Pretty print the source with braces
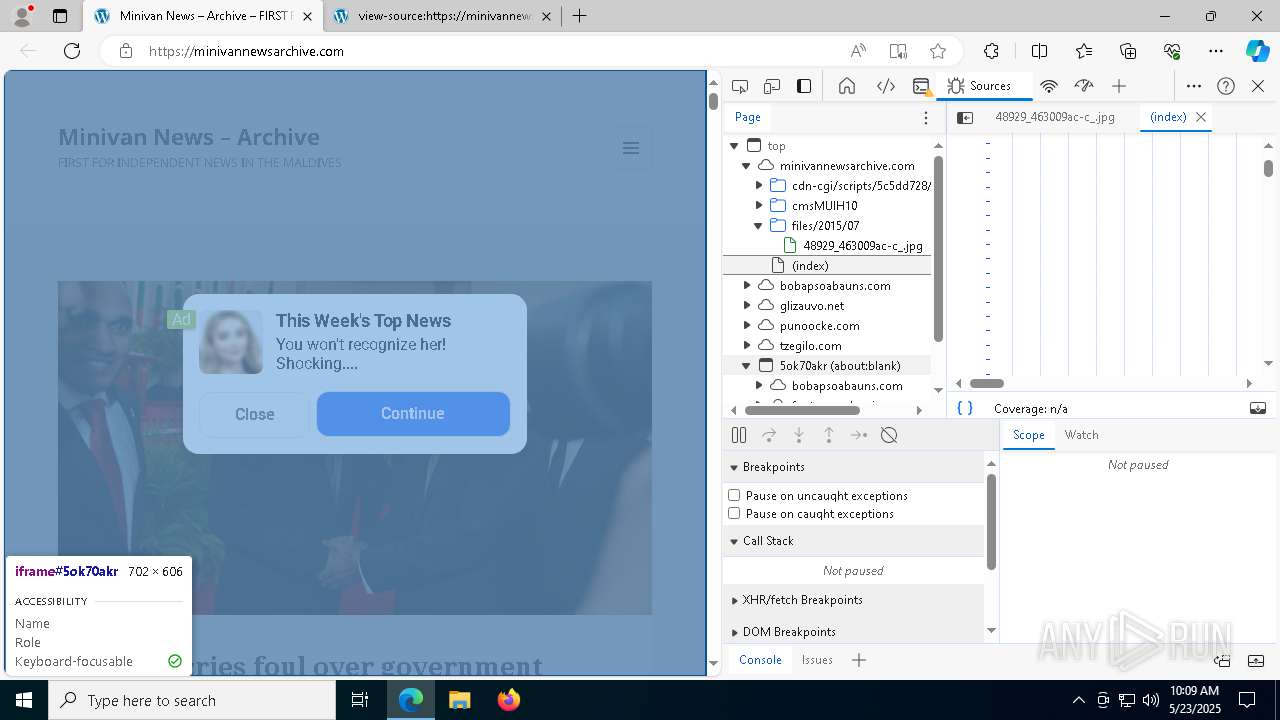Image resolution: width=1280 pixels, height=720 pixels. (x=965, y=408)
